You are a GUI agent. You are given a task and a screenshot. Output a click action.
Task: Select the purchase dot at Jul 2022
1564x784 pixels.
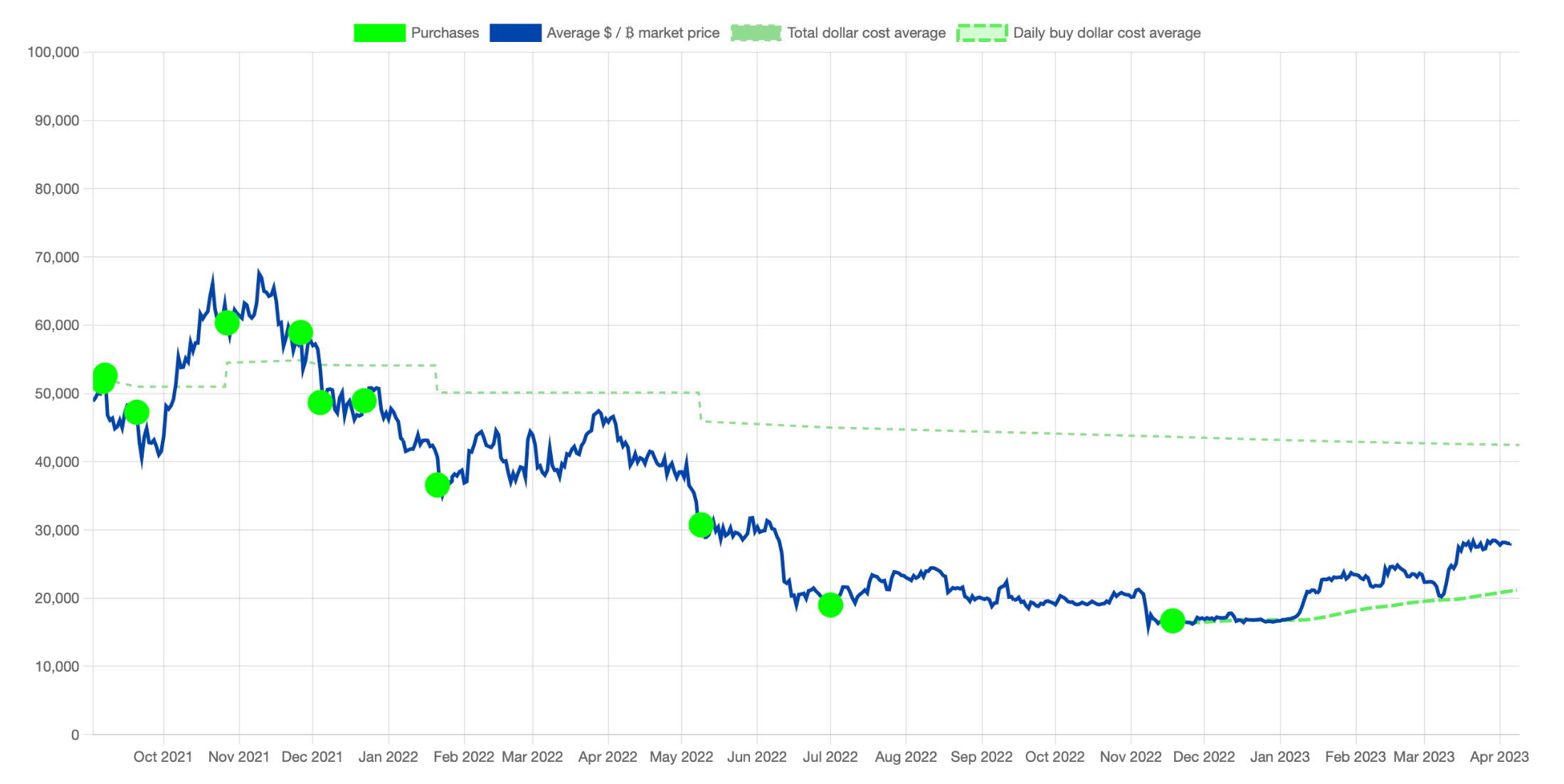pos(830,605)
